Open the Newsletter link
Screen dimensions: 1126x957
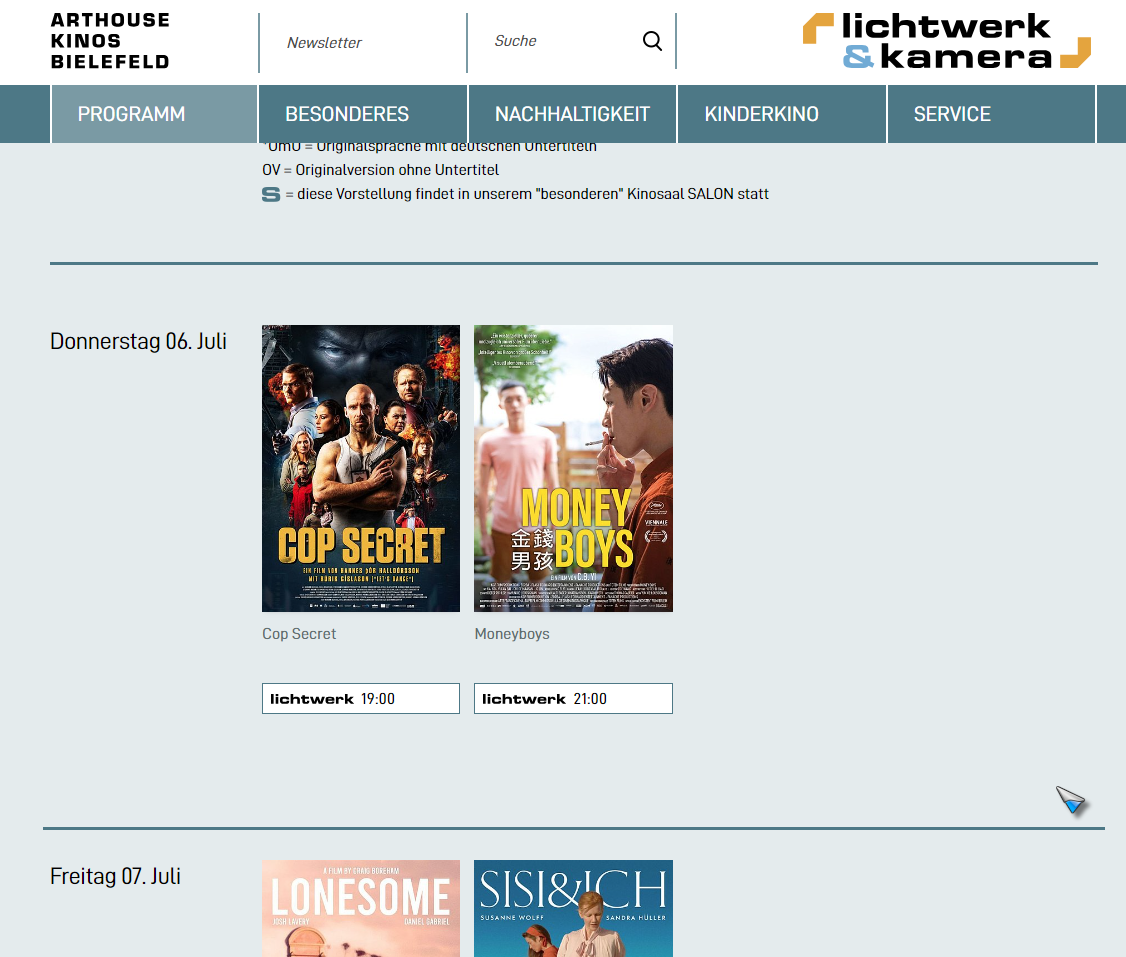click(324, 43)
